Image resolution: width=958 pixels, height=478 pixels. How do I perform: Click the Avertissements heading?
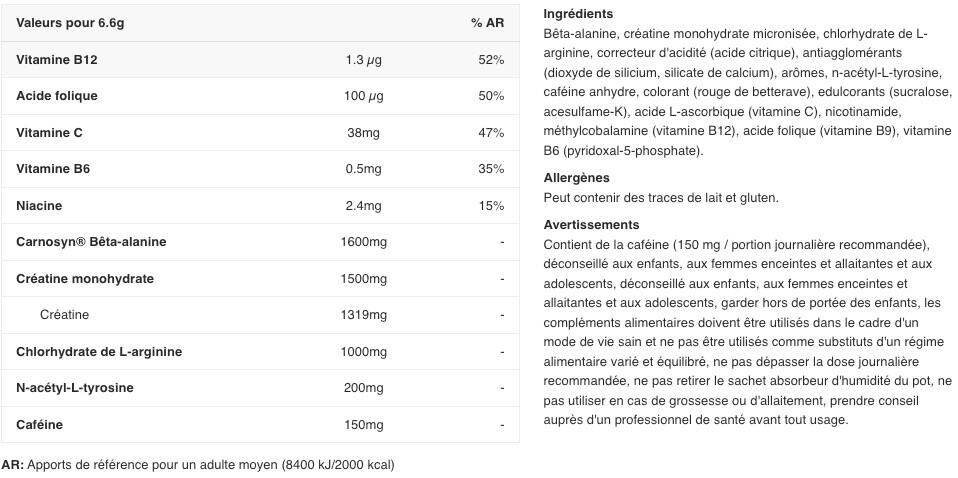click(x=591, y=225)
